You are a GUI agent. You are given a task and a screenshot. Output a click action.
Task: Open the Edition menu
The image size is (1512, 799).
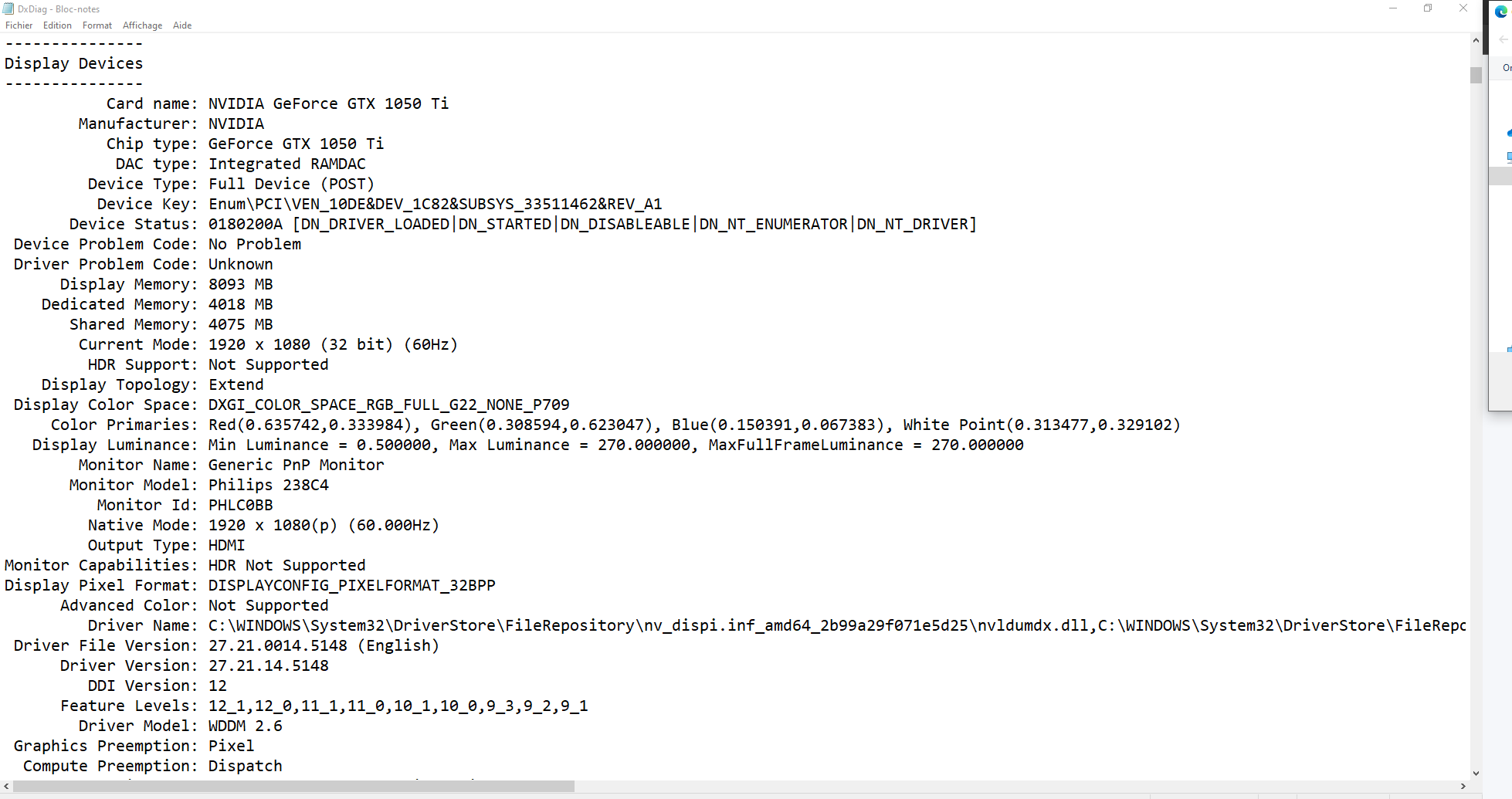pyautogui.click(x=57, y=25)
